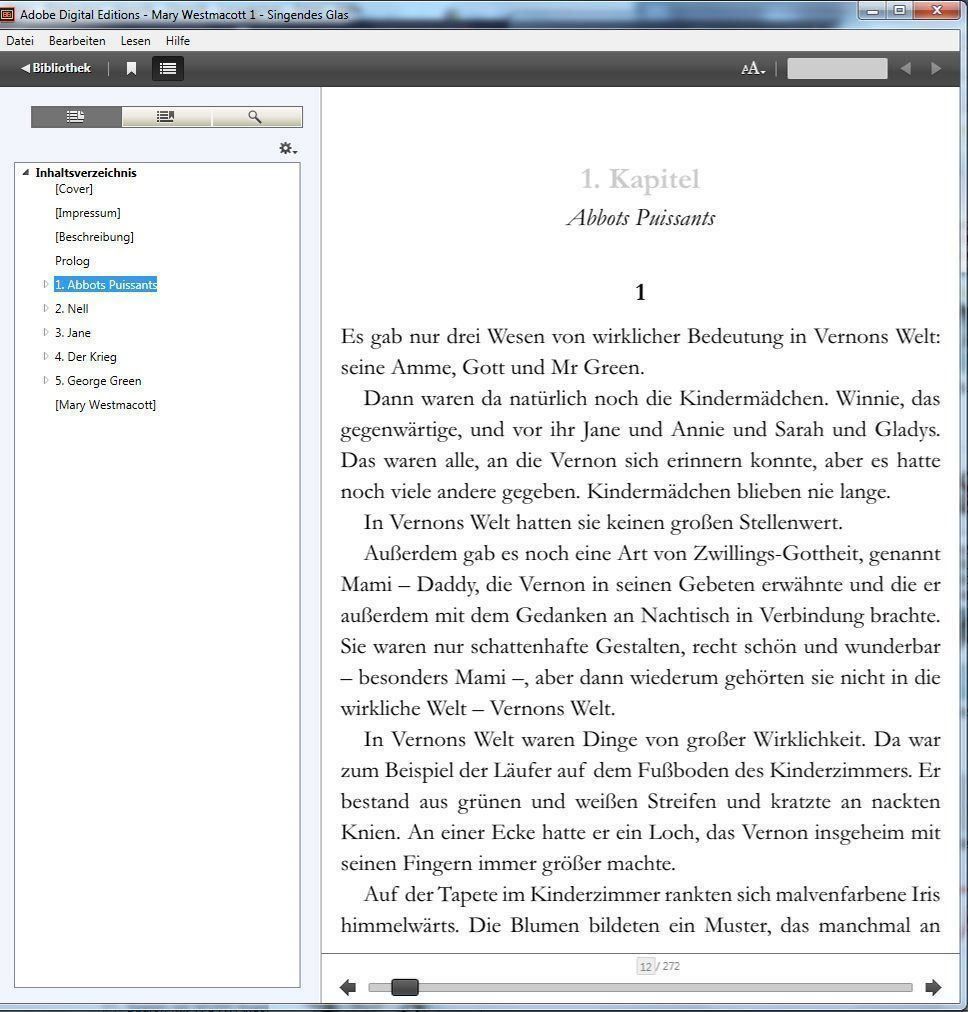
Task: Click the page progress slider thumb
Action: tap(405, 987)
